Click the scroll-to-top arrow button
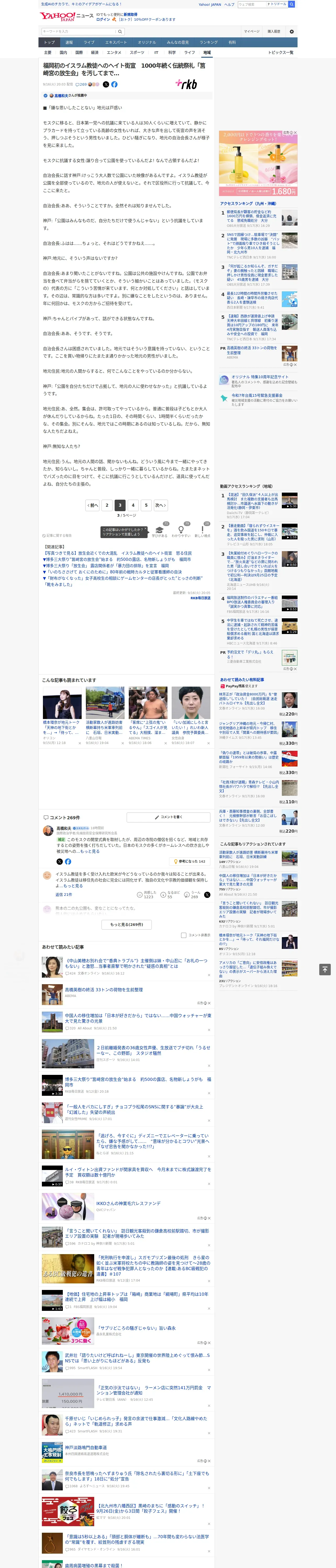This screenshot has width=336, height=1568. [325, 969]
